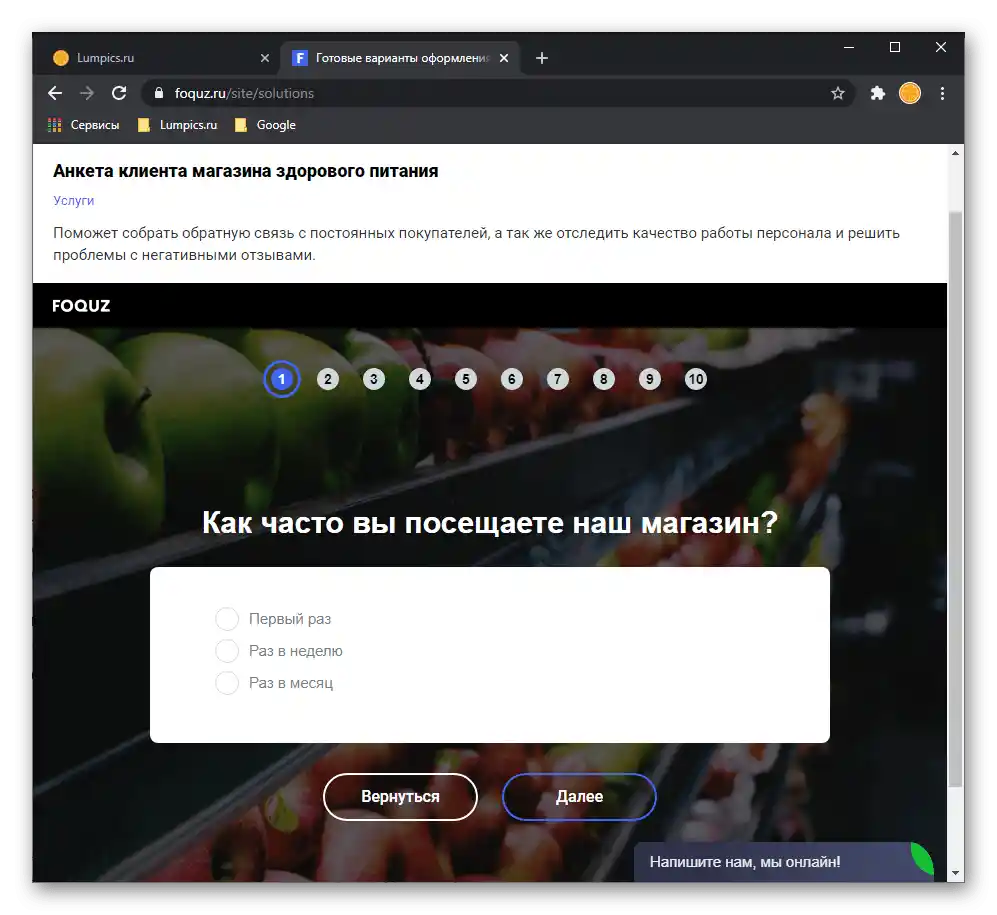Screen dimensions: 997x915
Task: Jump to survey step 4
Action: (420, 380)
